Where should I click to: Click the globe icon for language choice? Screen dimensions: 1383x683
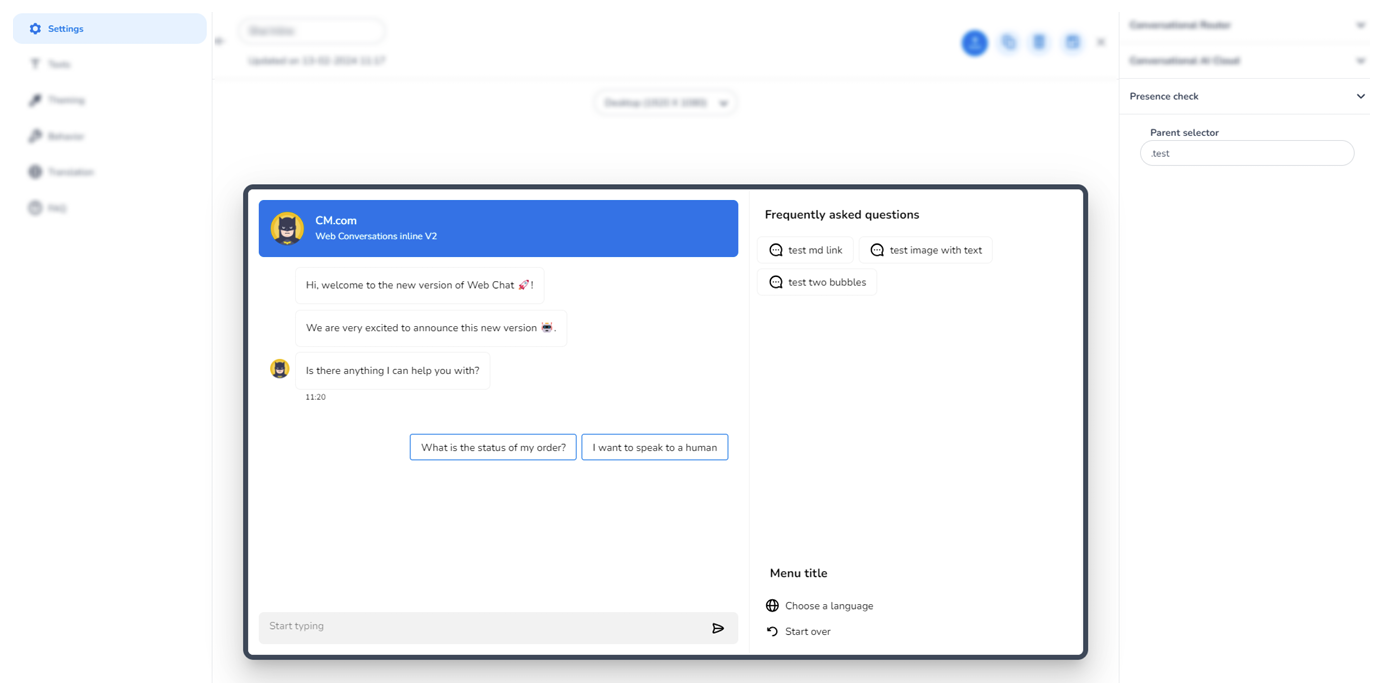pos(772,606)
